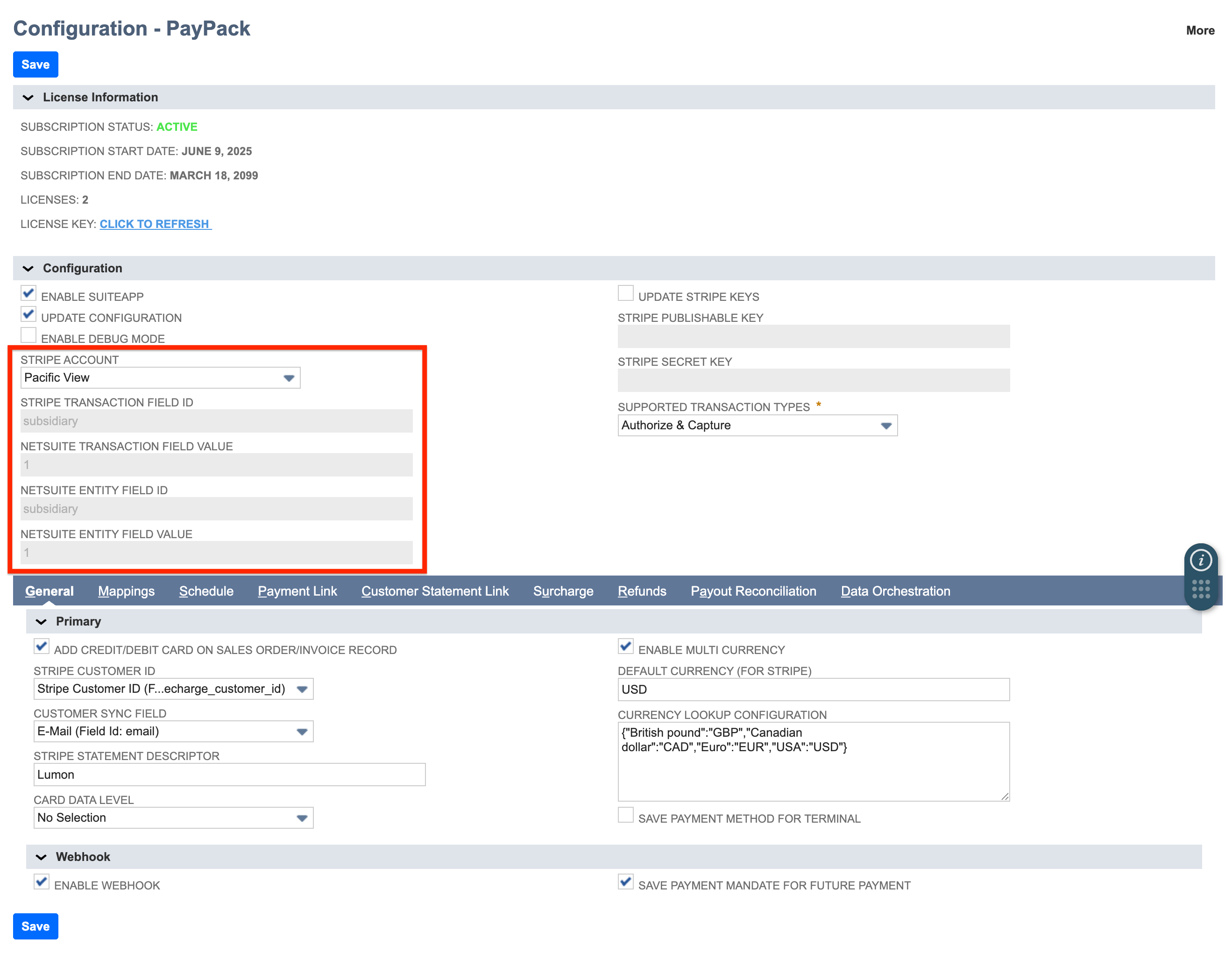Collapse the Configuration section chevron

pos(28,269)
